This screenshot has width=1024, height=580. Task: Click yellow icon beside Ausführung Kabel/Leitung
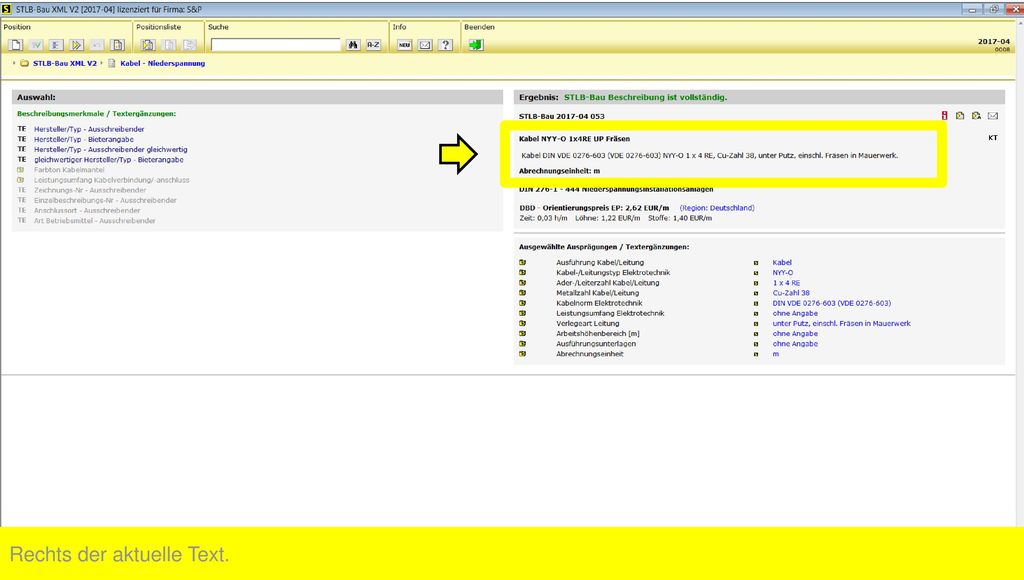click(x=522, y=263)
